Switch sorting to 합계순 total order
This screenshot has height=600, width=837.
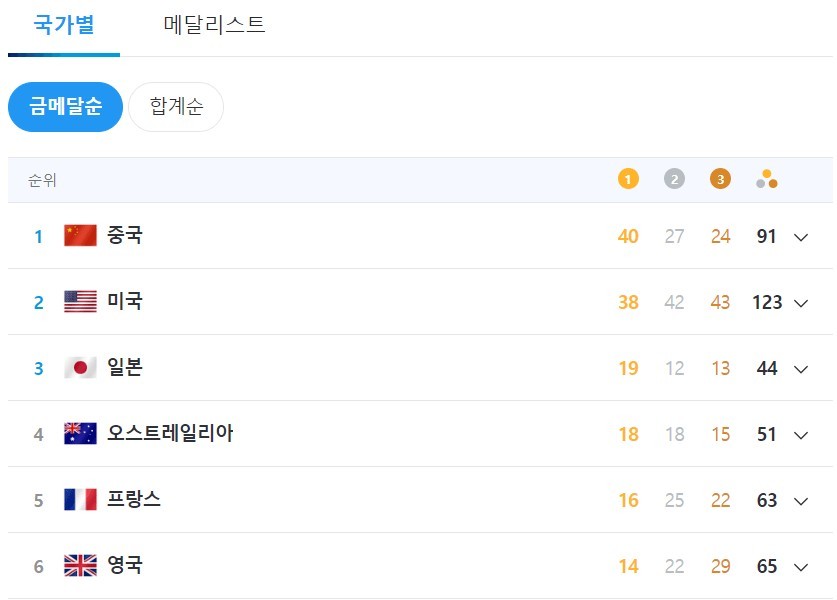(x=176, y=107)
